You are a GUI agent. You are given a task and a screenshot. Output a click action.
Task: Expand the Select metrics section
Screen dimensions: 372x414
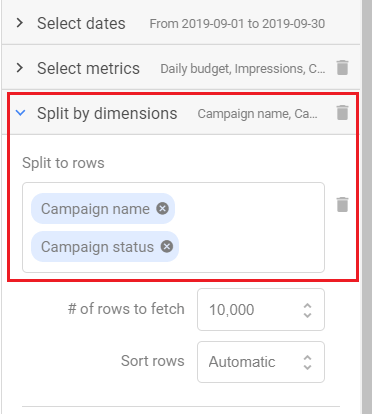[x=20, y=68]
